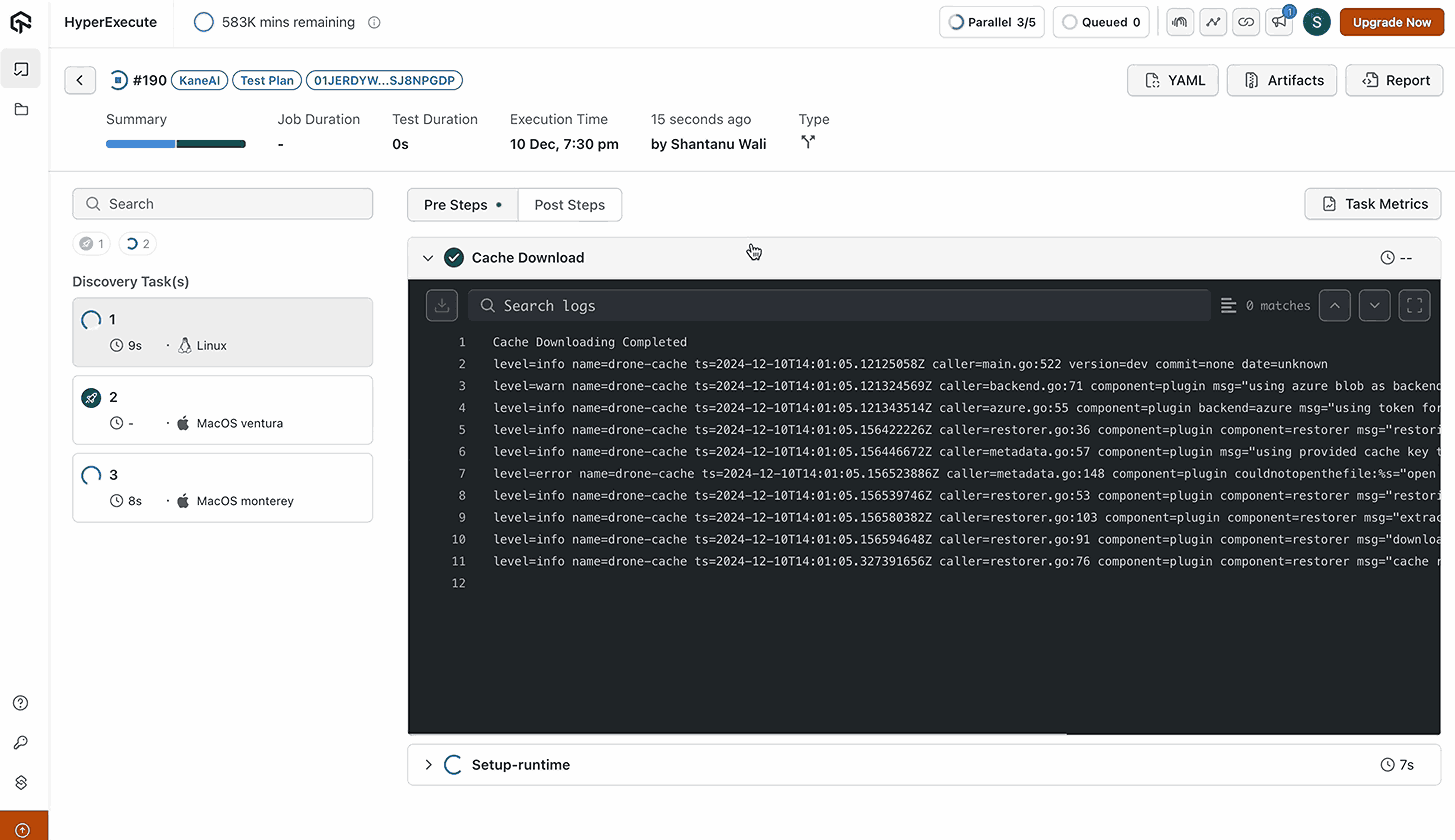
Task: Open the Parallel 3/5 dropdown
Action: [991, 21]
